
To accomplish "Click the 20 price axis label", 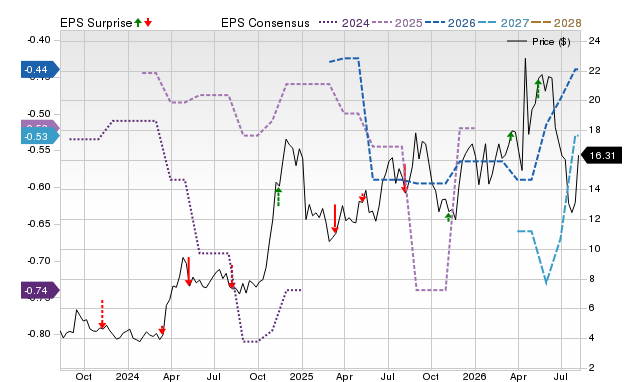I will pyautogui.click(x=594, y=100).
